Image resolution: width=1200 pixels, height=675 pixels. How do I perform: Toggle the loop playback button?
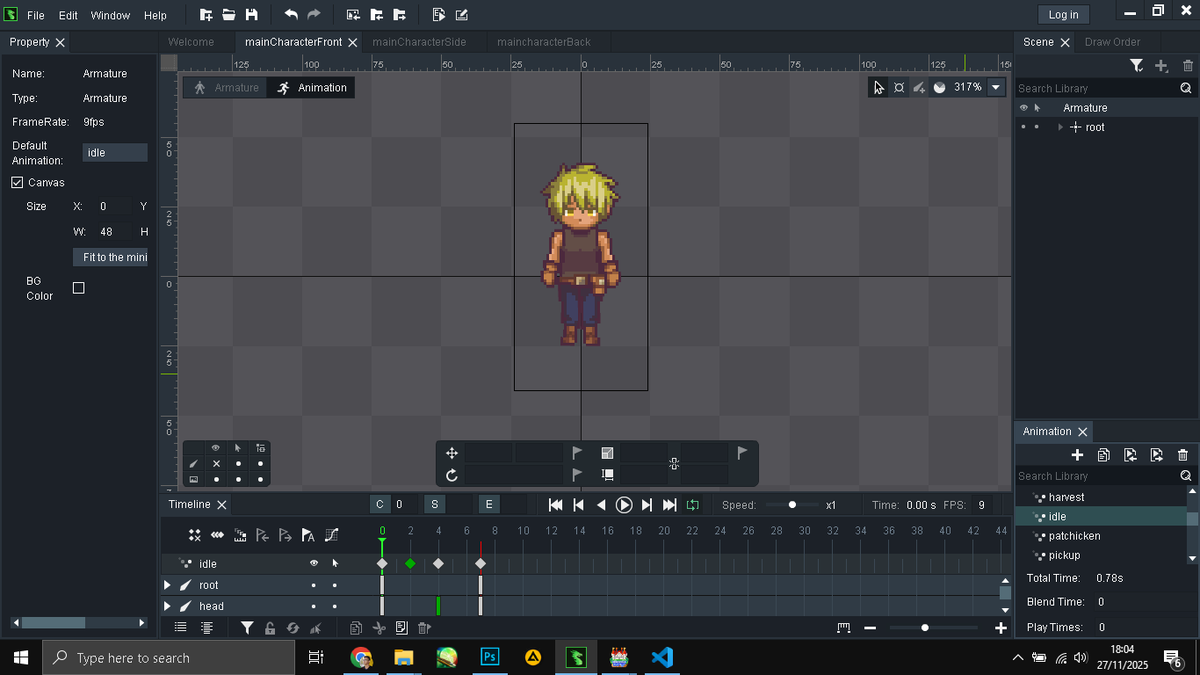[692, 505]
